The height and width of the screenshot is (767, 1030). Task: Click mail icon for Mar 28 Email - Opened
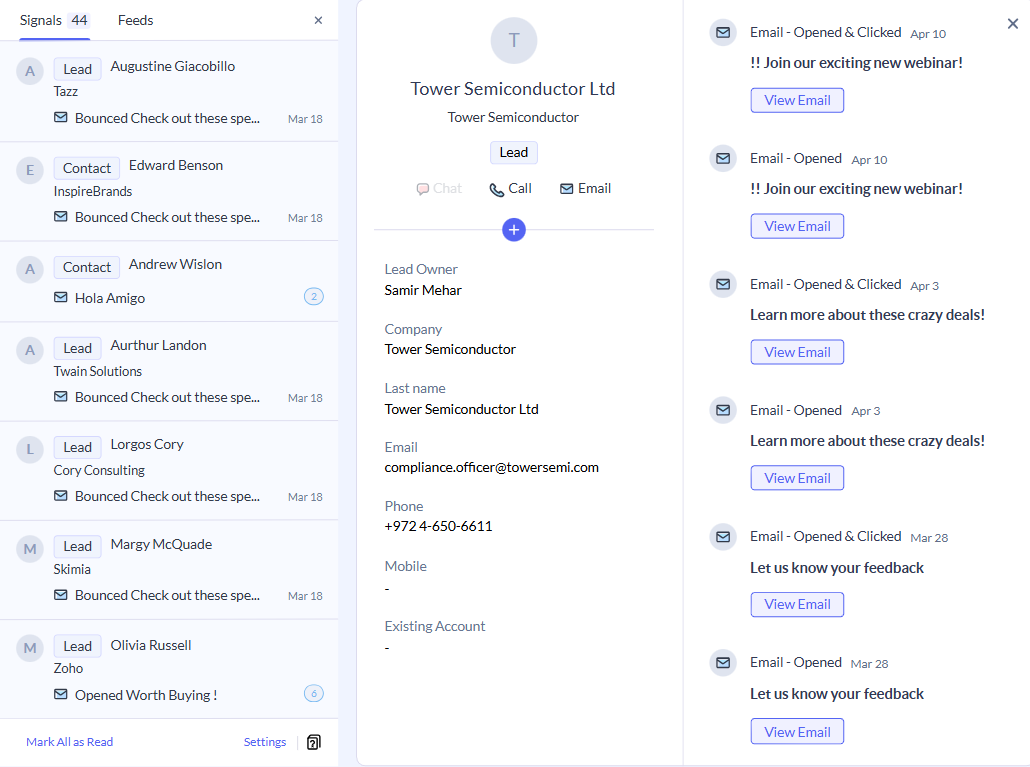pos(723,663)
